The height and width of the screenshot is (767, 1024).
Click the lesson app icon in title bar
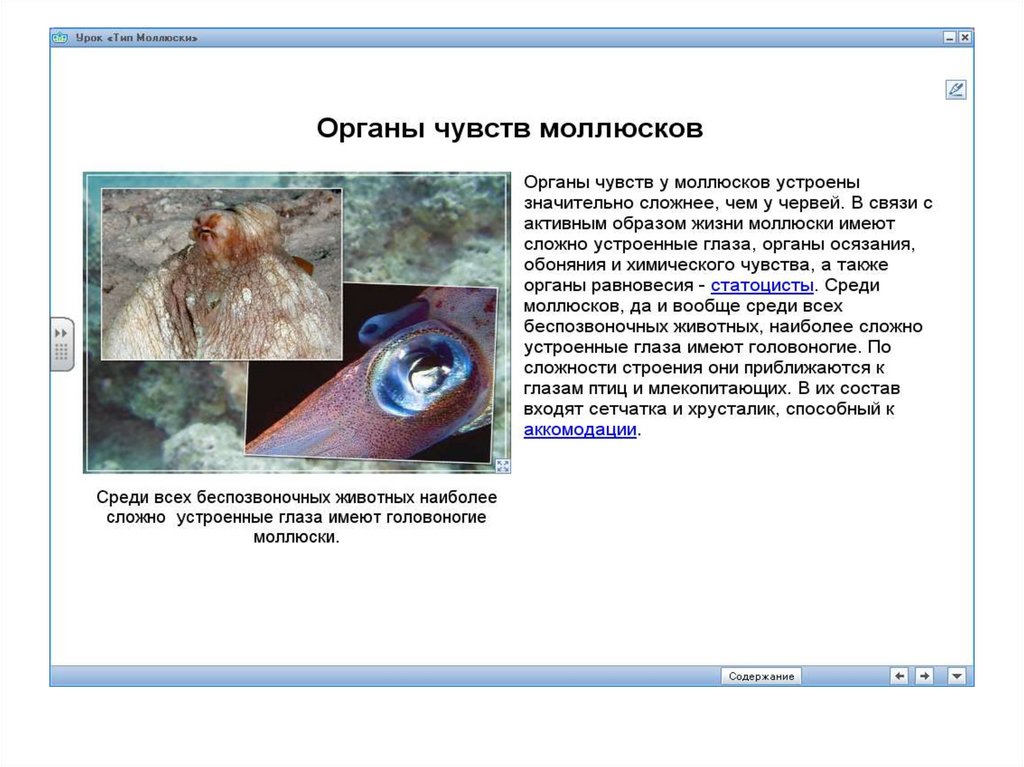pos(60,38)
